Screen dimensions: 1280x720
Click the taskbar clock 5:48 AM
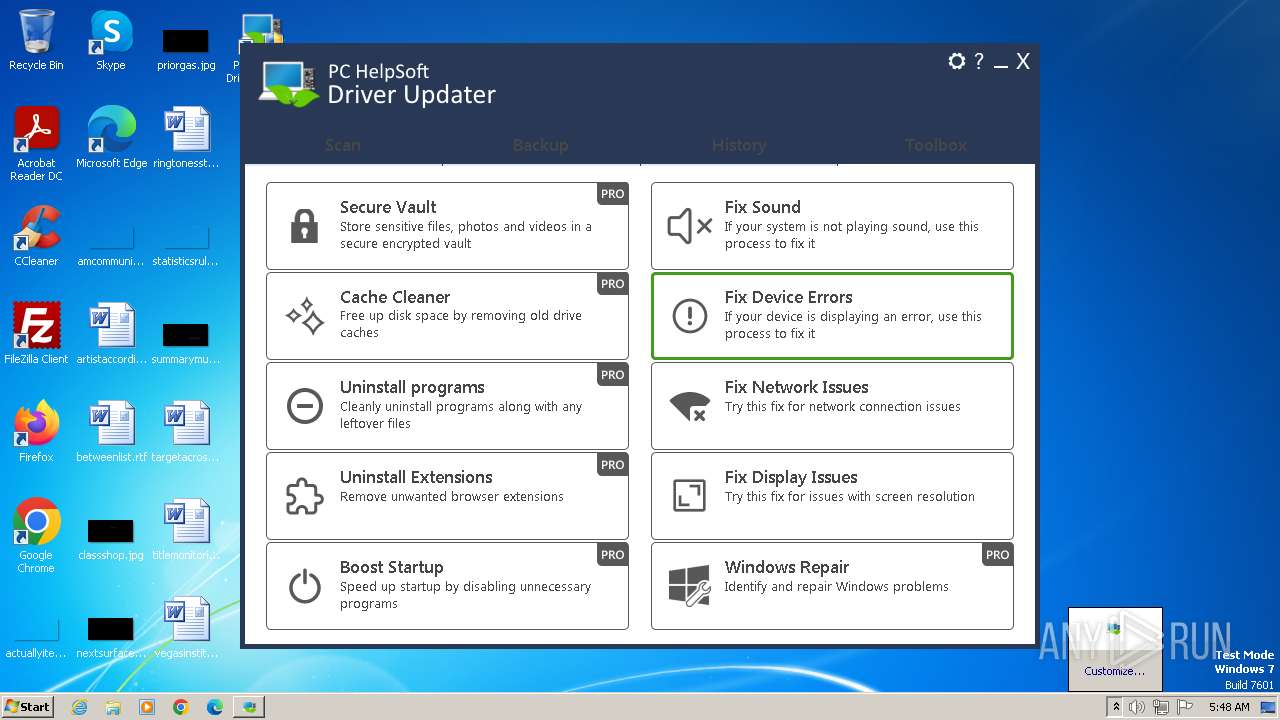pos(1229,707)
